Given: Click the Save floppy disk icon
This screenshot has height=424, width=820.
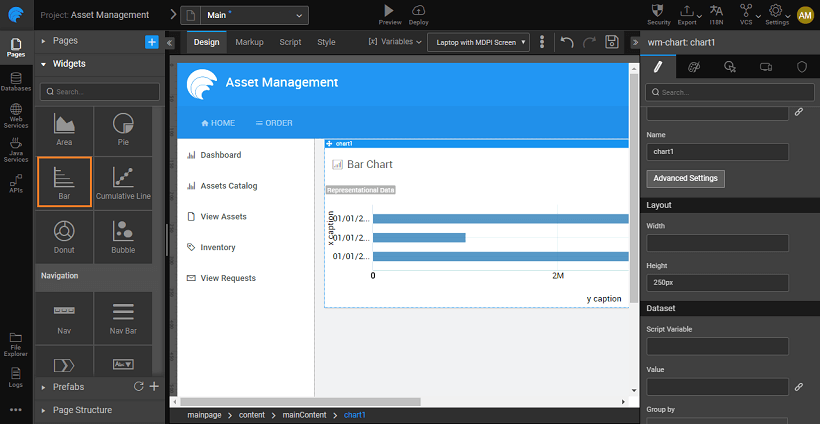Looking at the screenshot, I should coord(612,42).
